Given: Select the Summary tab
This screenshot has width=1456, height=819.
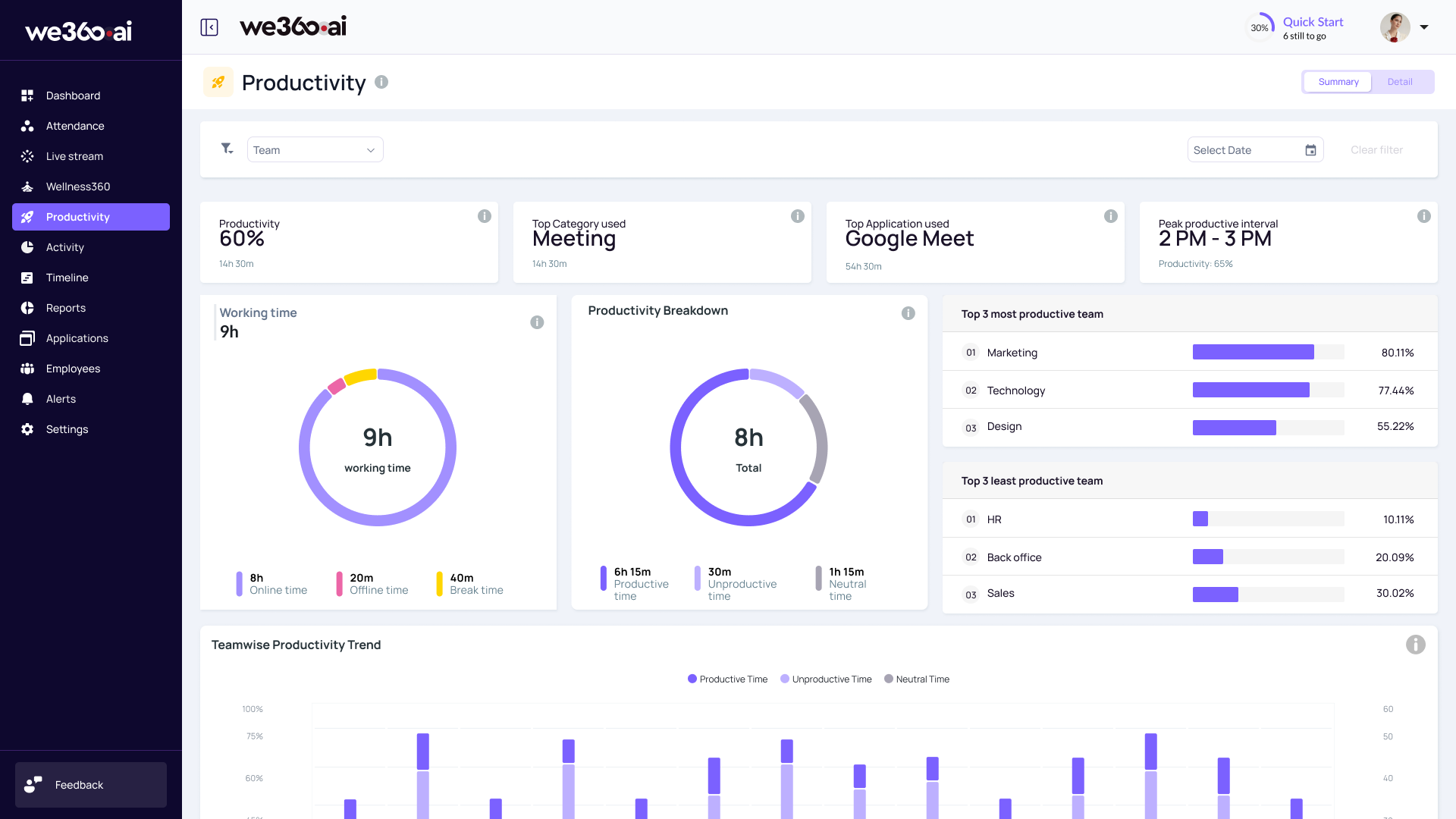Looking at the screenshot, I should (1338, 81).
